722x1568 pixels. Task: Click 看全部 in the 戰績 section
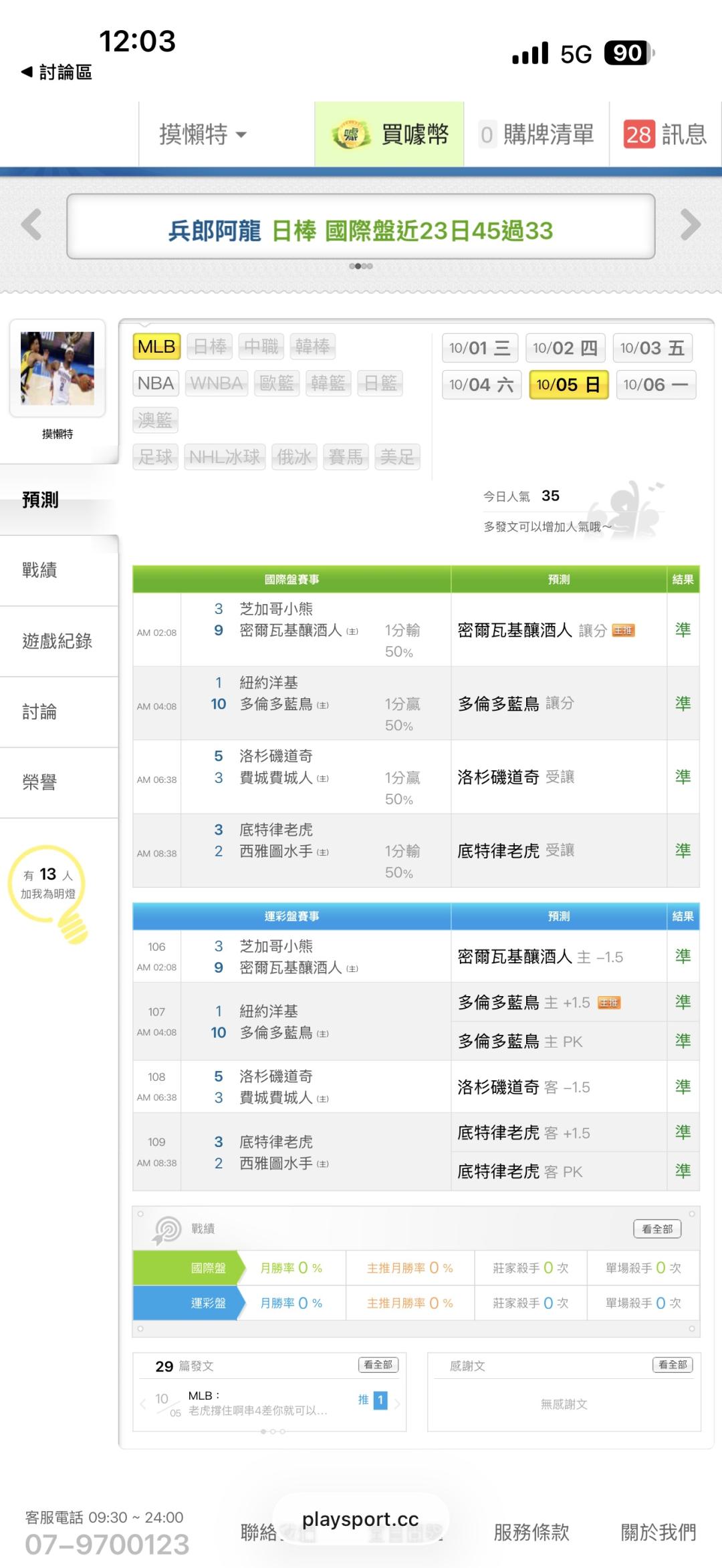click(x=656, y=1229)
